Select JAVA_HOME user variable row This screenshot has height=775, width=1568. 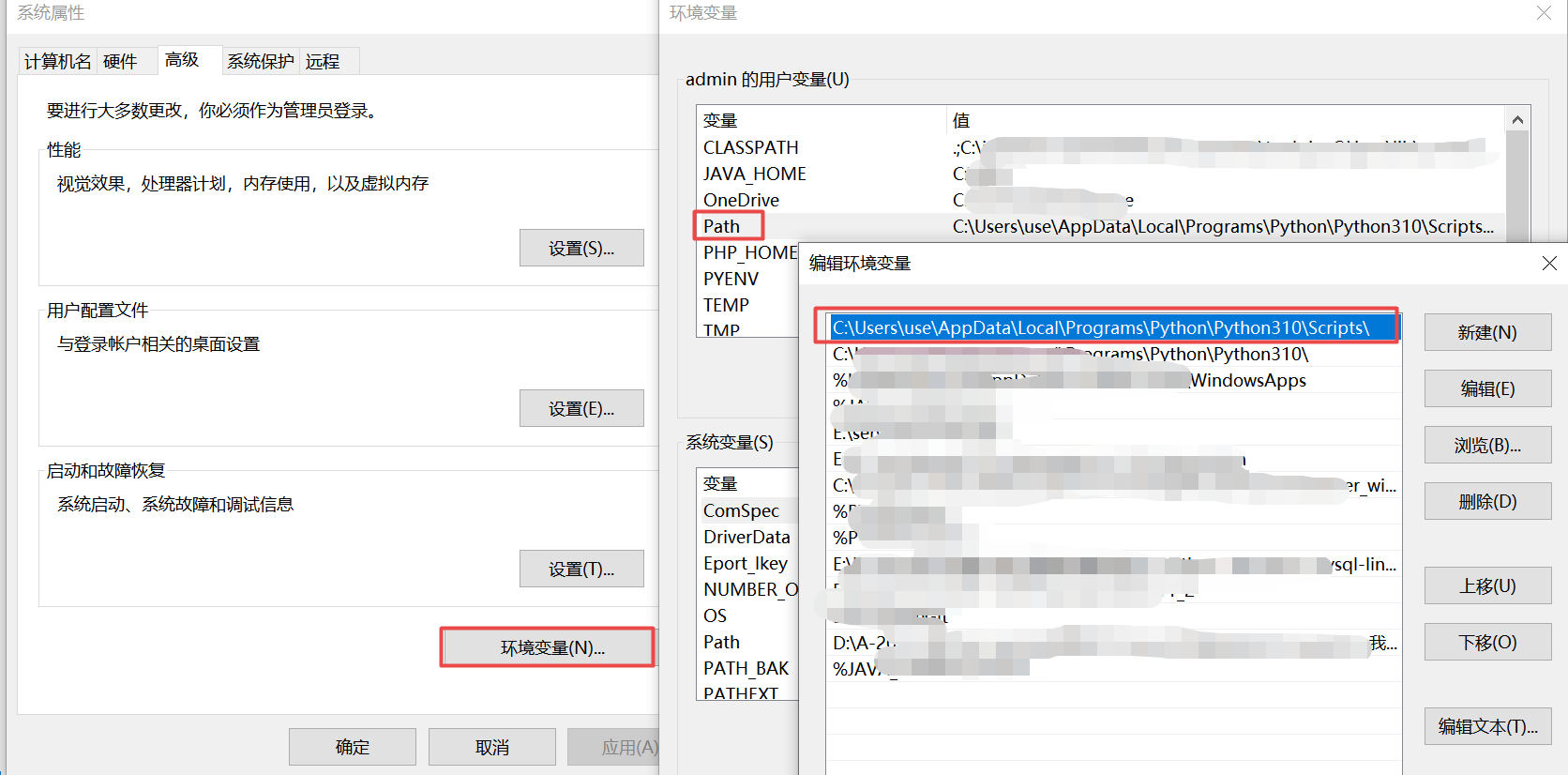1100,174
